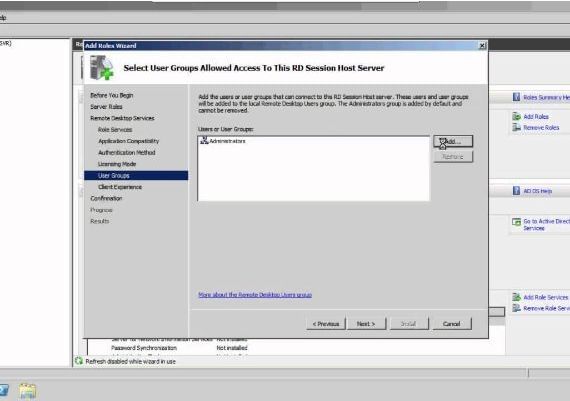
Task: Open the Server Roles wizard step
Action: [x=106, y=107]
